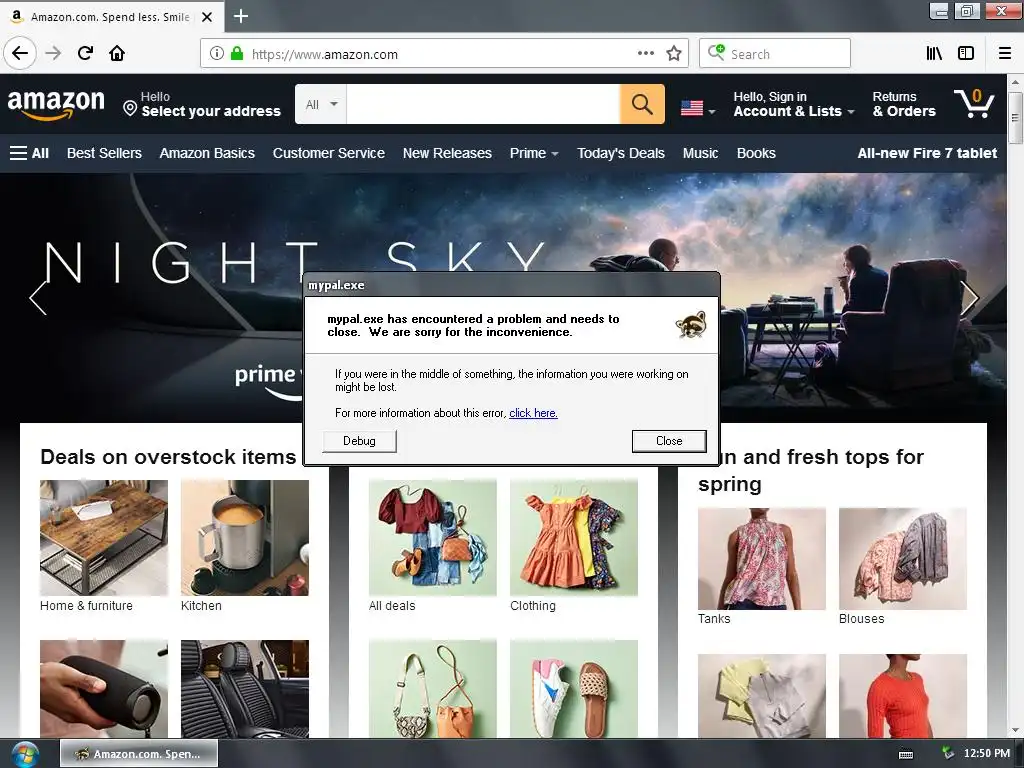This screenshot has width=1024, height=768.
Task: Close the Amazon.com browser tab
Action: (207, 17)
